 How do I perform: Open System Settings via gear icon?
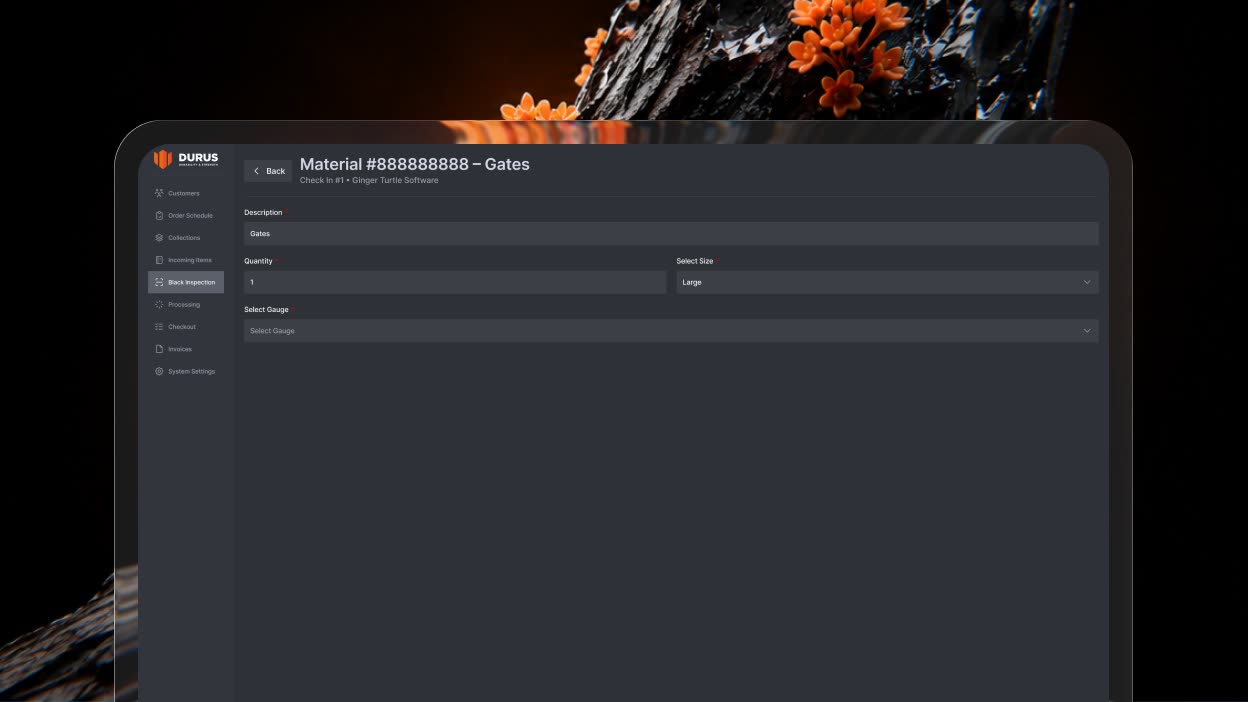159,371
